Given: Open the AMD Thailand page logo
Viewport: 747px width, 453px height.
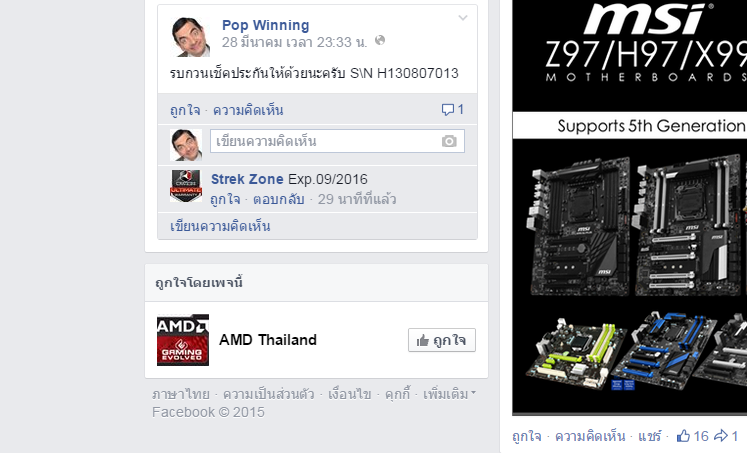Looking at the screenshot, I should (183, 340).
